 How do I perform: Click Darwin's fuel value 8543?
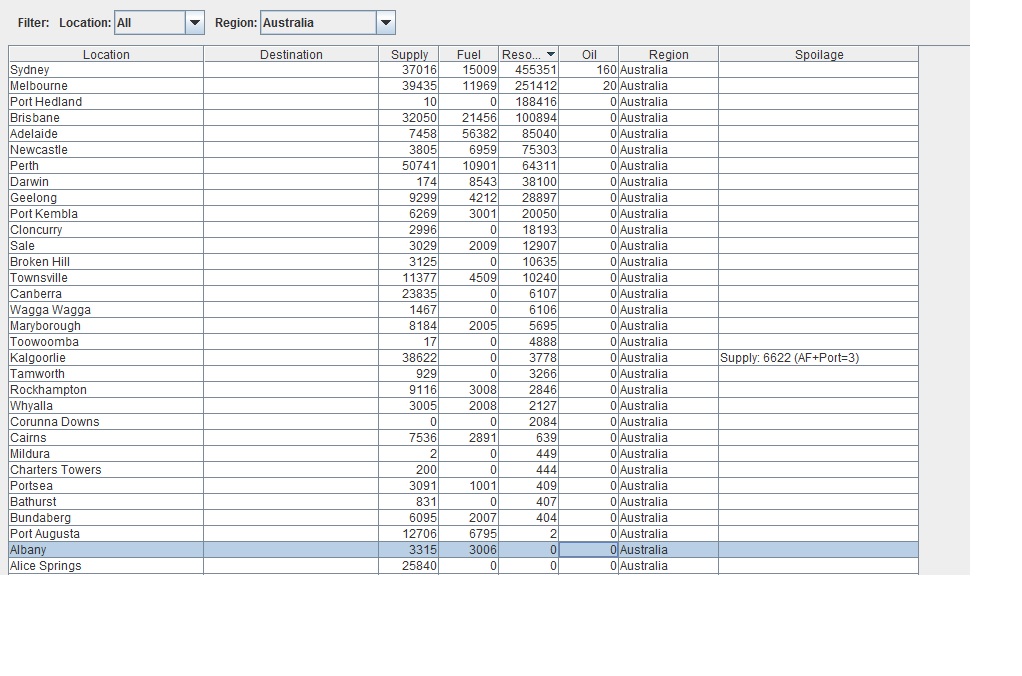[x=482, y=182]
